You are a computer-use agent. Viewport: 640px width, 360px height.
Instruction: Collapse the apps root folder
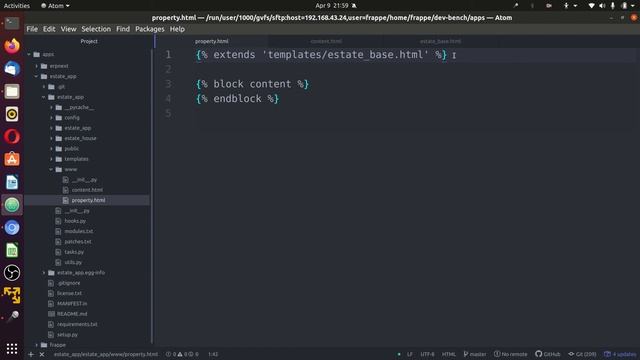tap(29, 54)
